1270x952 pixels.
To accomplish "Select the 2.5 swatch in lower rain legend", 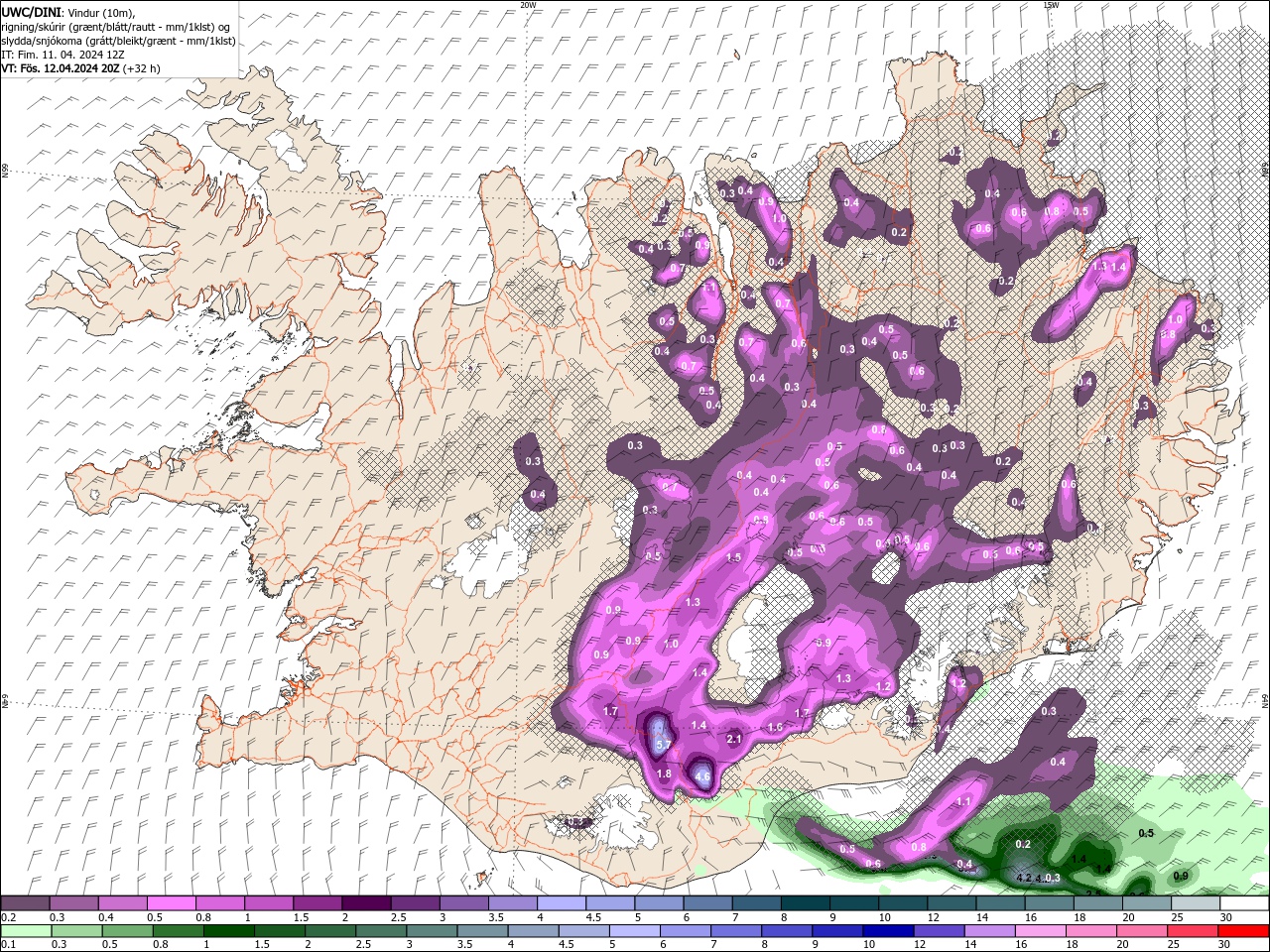I will point(381,931).
